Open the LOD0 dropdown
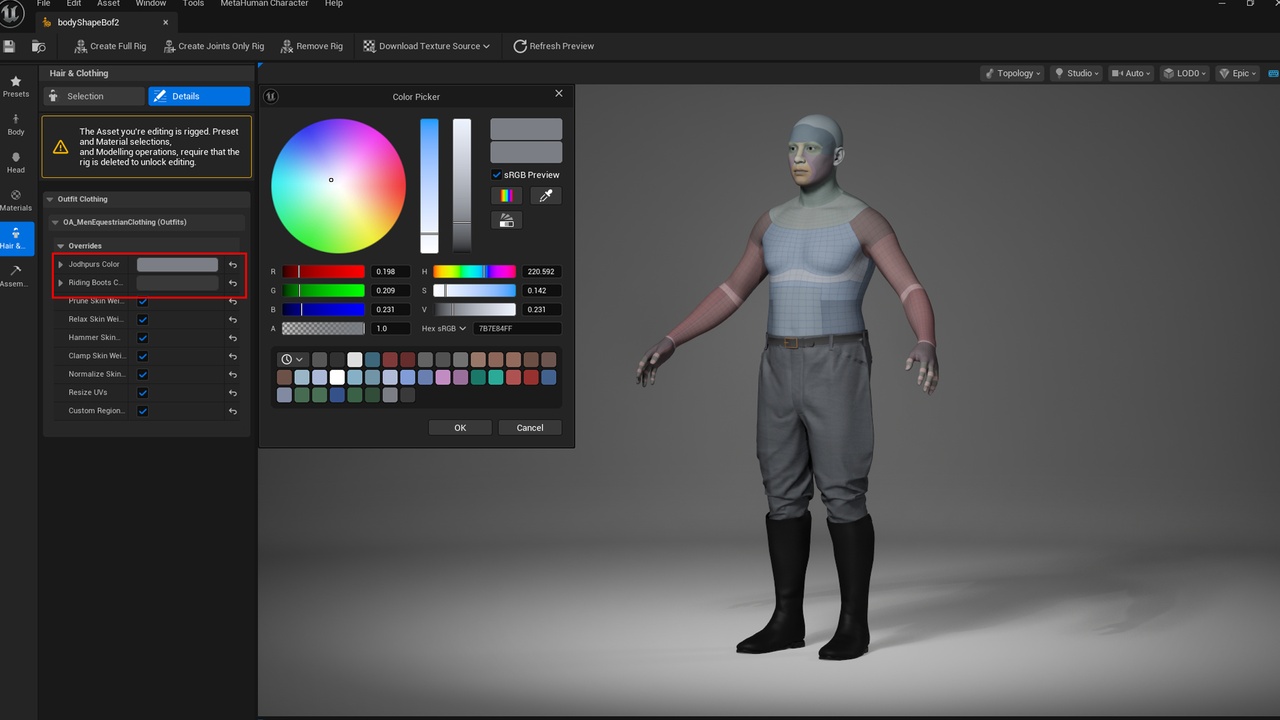 pyautogui.click(x=1185, y=73)
